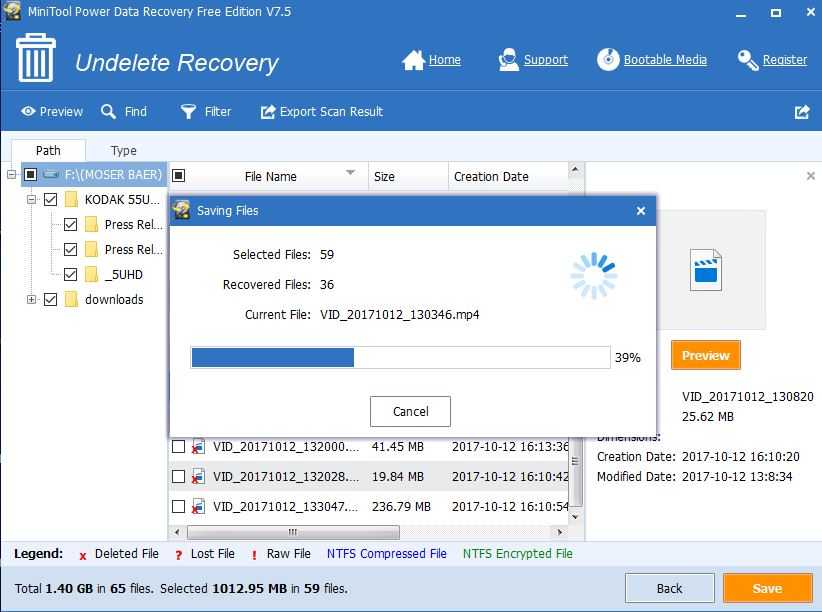Screen dimensions: 822x612
Task: Click the horizontal scroll right arrow
Action: (x=560, y=532)
